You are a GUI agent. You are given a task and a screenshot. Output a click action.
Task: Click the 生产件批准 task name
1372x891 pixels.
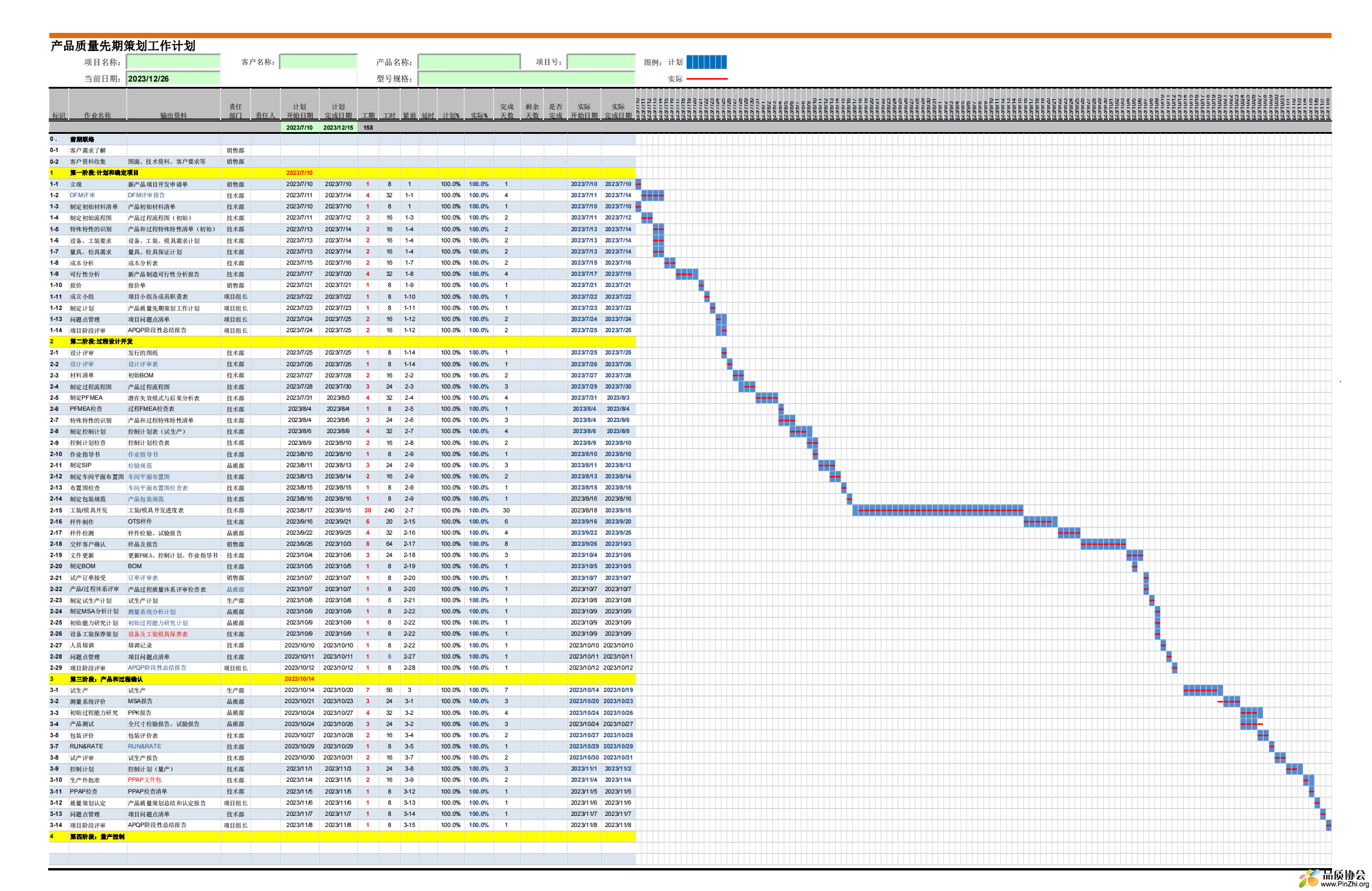[x=85, y=780]
